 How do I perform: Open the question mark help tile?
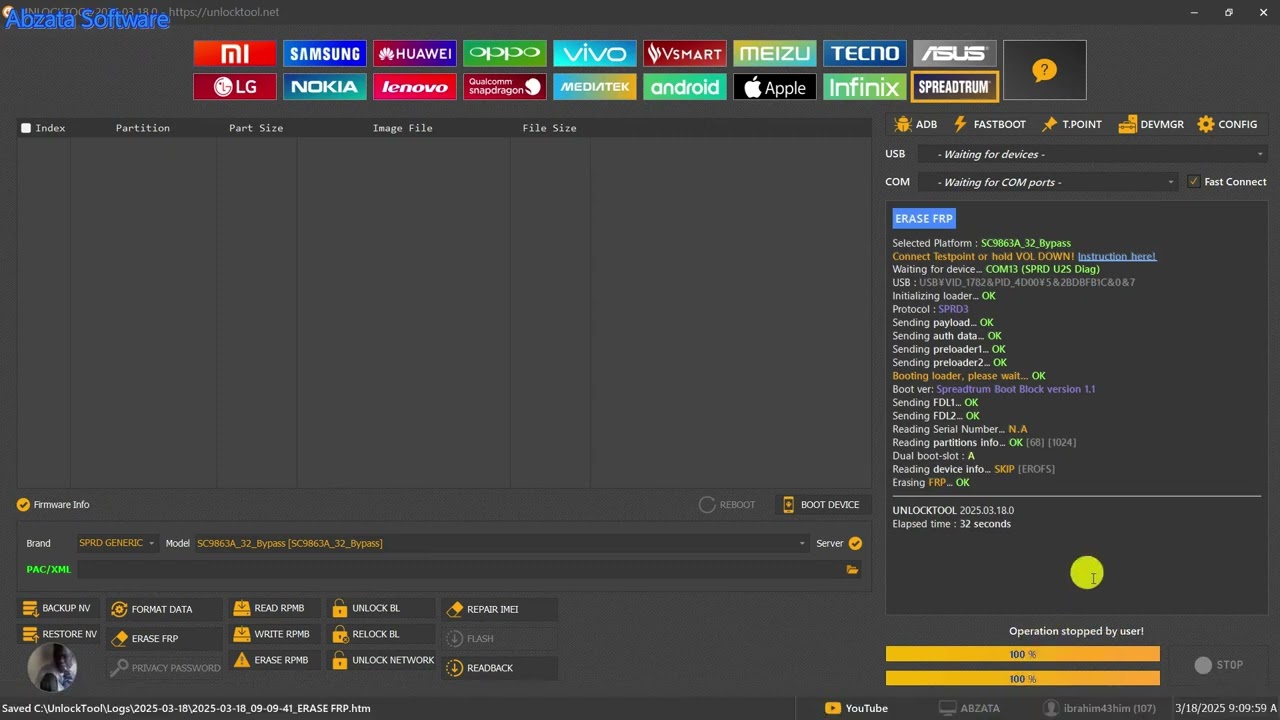pos(1044,70)
